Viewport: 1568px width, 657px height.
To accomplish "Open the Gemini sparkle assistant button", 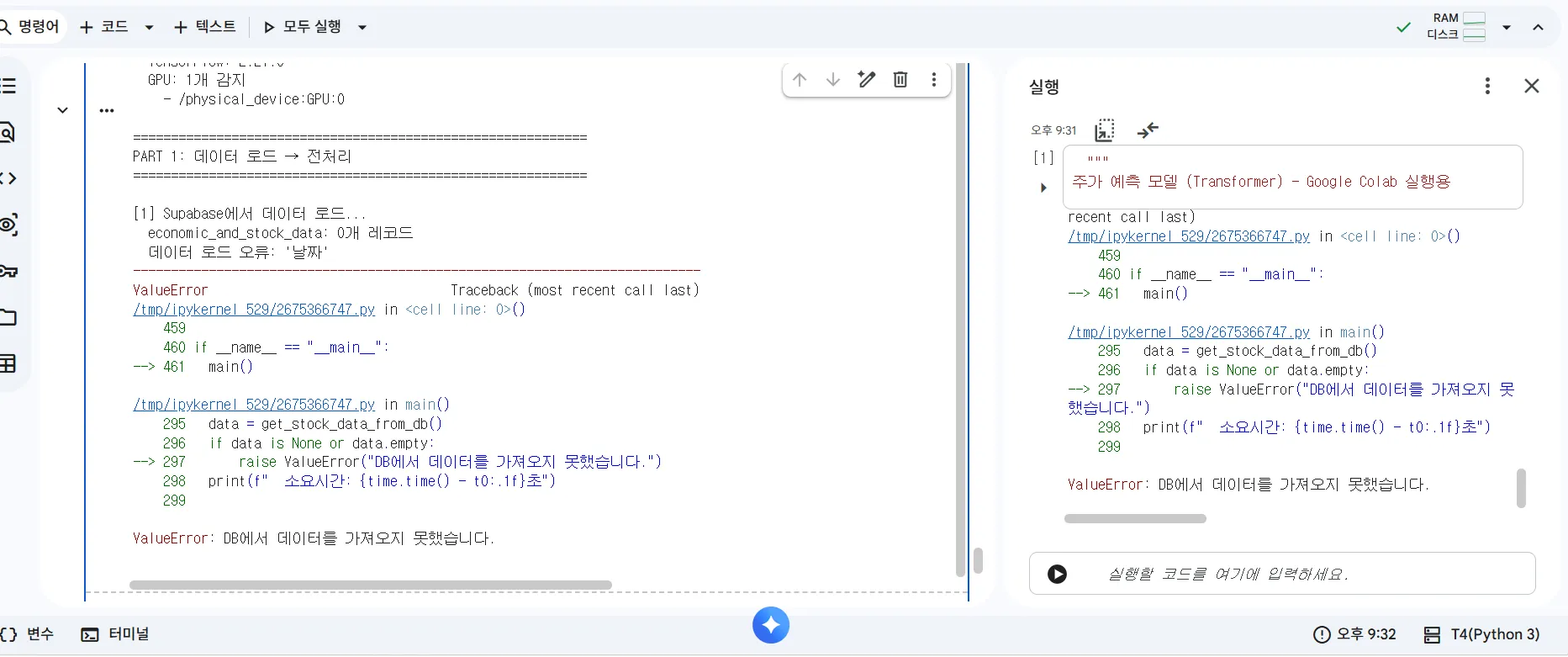I will 771,625.
